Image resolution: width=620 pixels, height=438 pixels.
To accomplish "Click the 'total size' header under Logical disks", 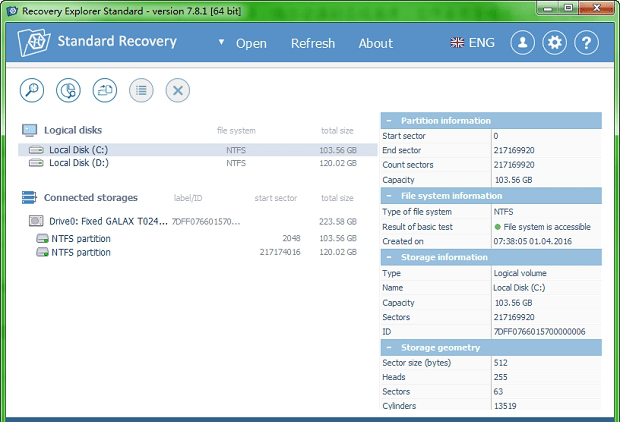I will (337, 131).
